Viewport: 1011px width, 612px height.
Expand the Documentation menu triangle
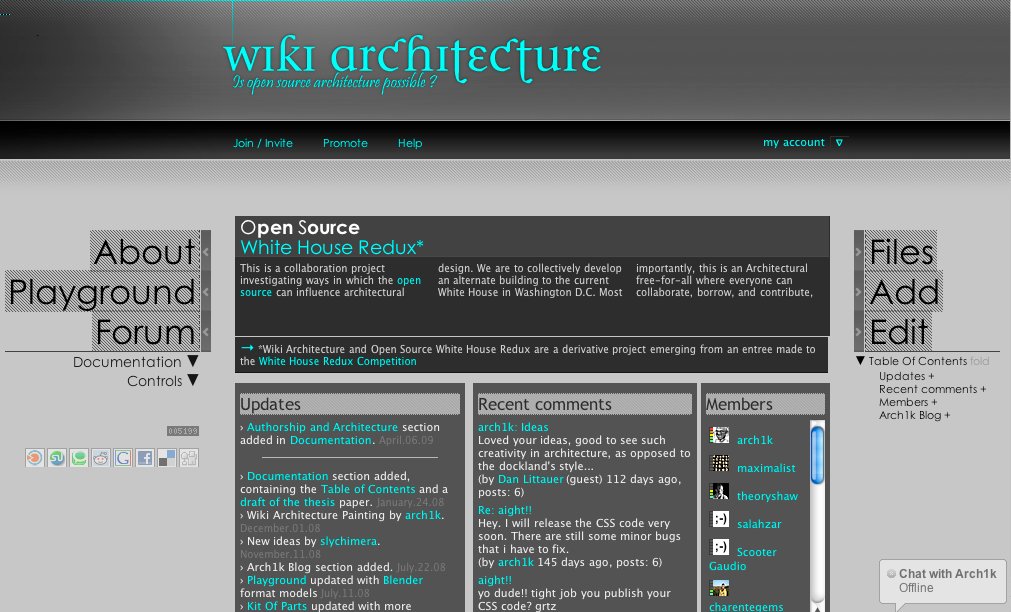[x=193, y=362]
